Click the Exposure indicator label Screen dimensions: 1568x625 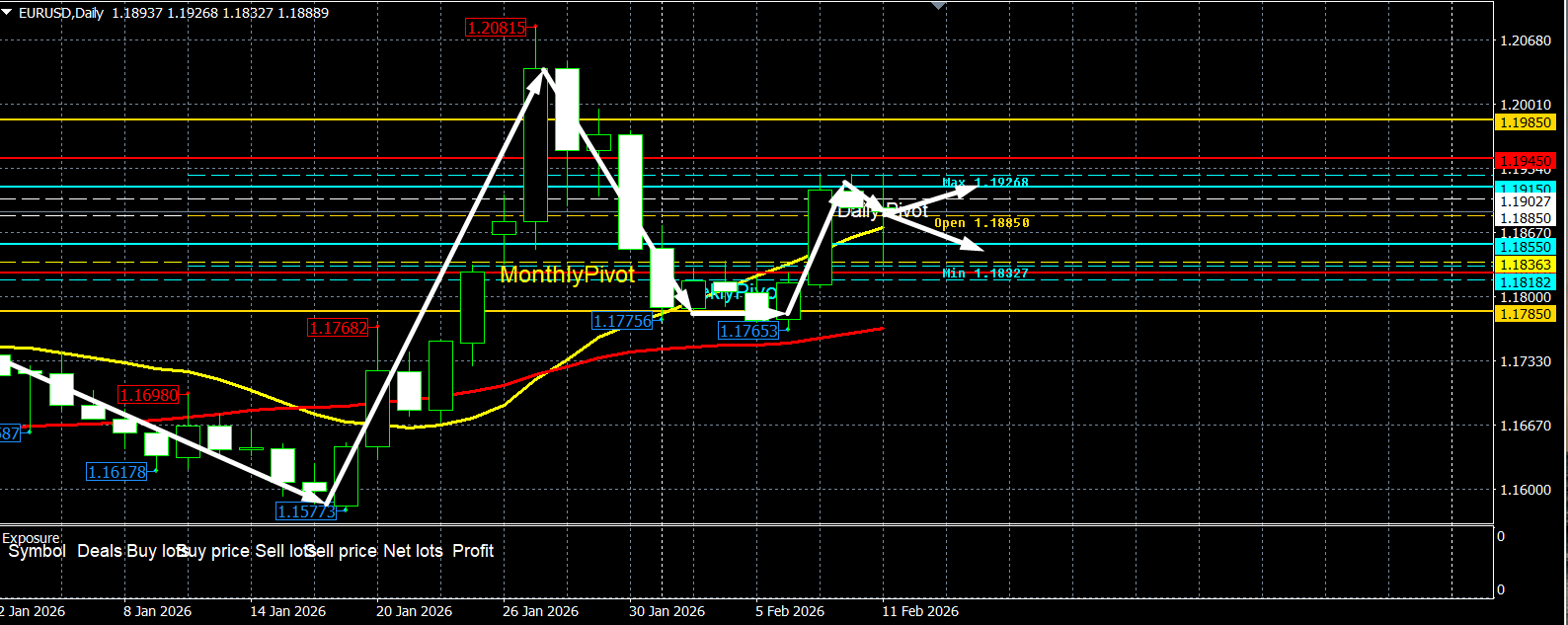click(x=31, y=538)
